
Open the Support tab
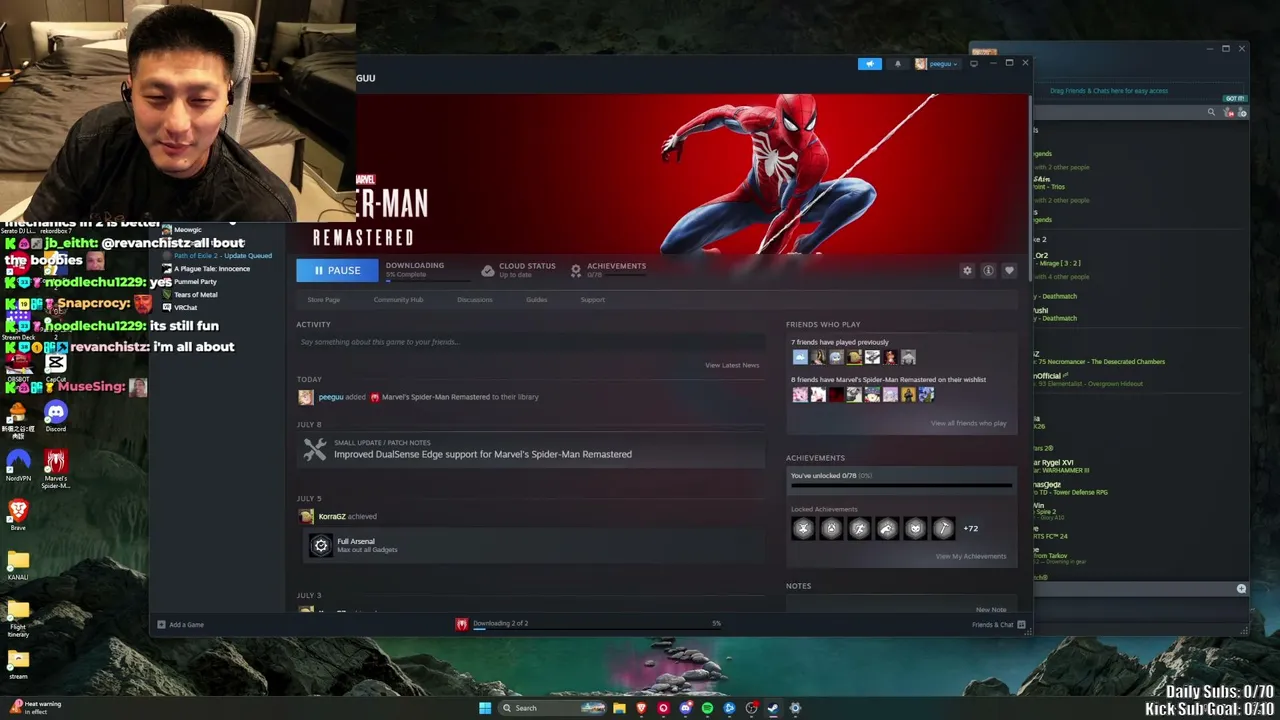(593, 300)
